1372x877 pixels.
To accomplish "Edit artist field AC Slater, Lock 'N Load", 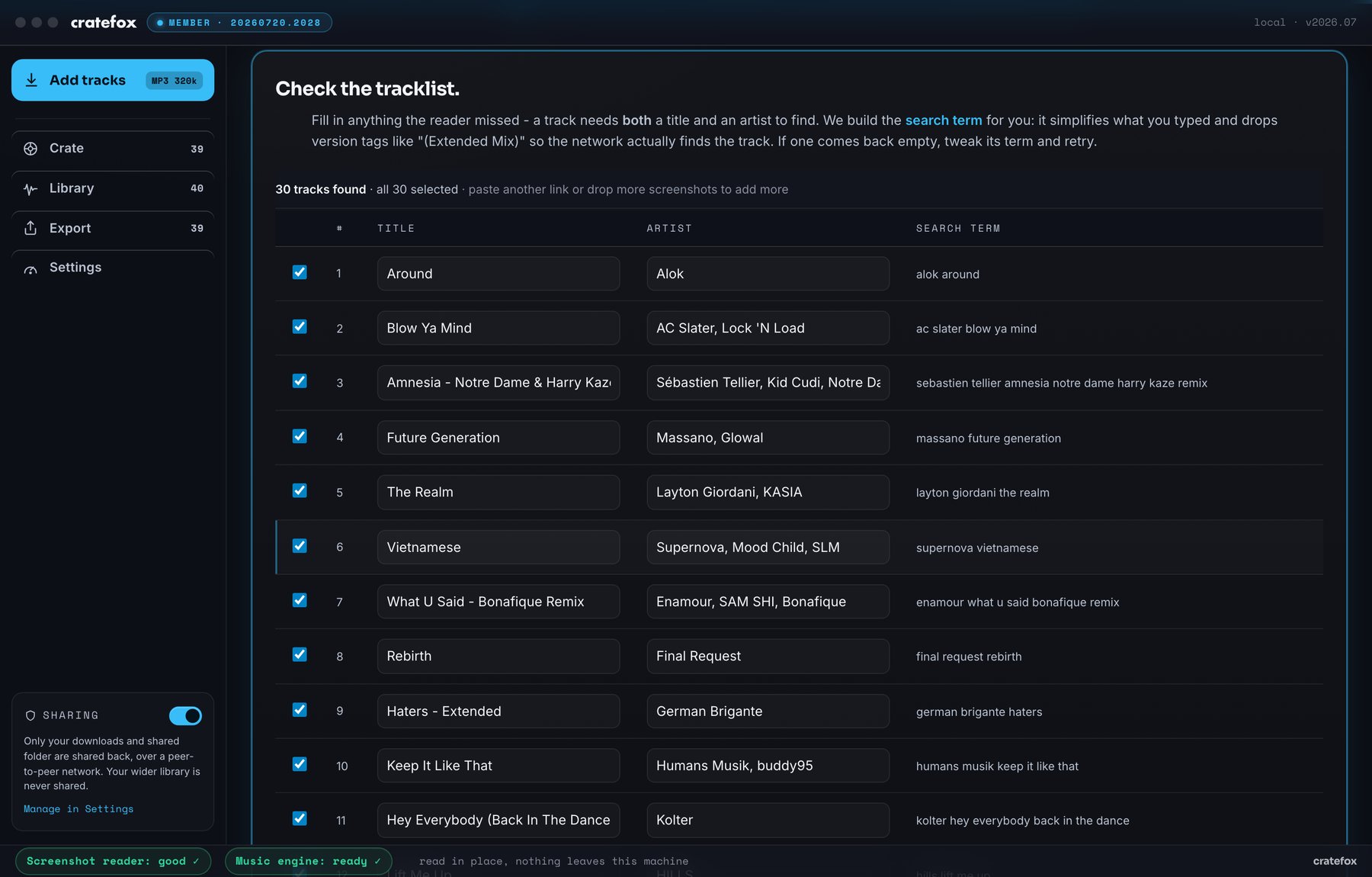I will (x=768, y=328).
